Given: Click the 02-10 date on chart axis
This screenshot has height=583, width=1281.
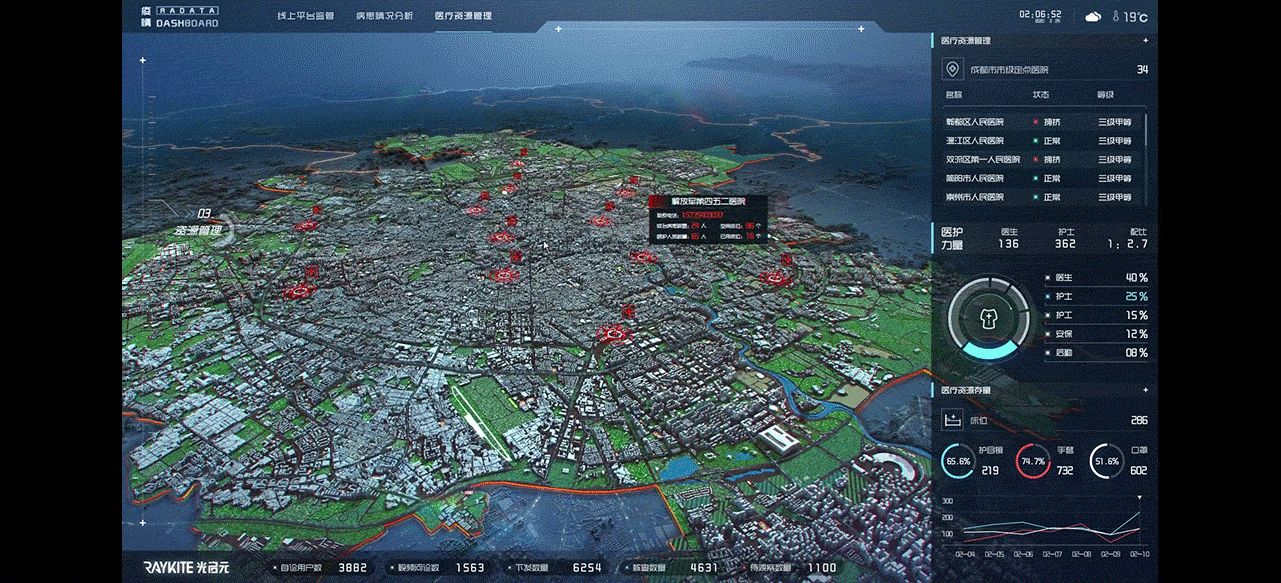Looking at the screenshot, I should (x=1138, y=554).
